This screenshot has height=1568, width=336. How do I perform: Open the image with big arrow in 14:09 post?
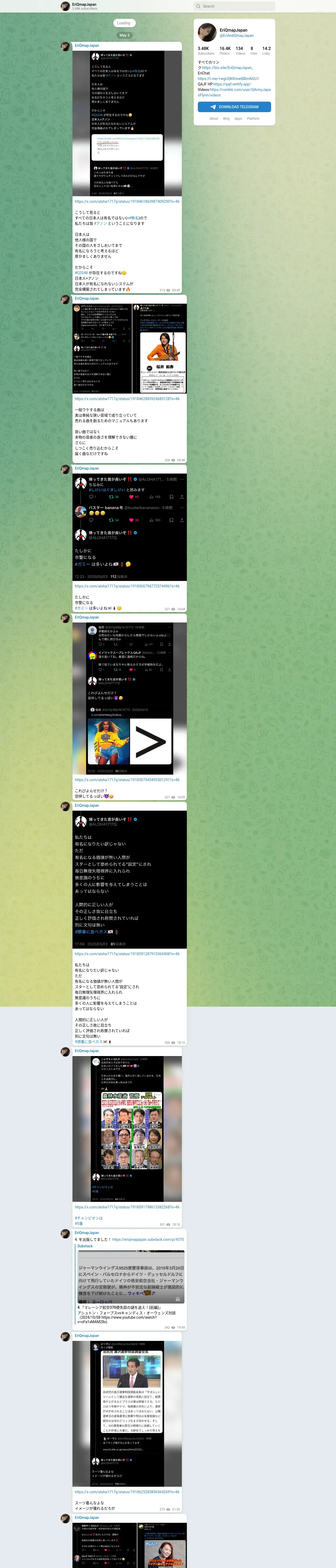pyautogui.click(x=129, y=698)
